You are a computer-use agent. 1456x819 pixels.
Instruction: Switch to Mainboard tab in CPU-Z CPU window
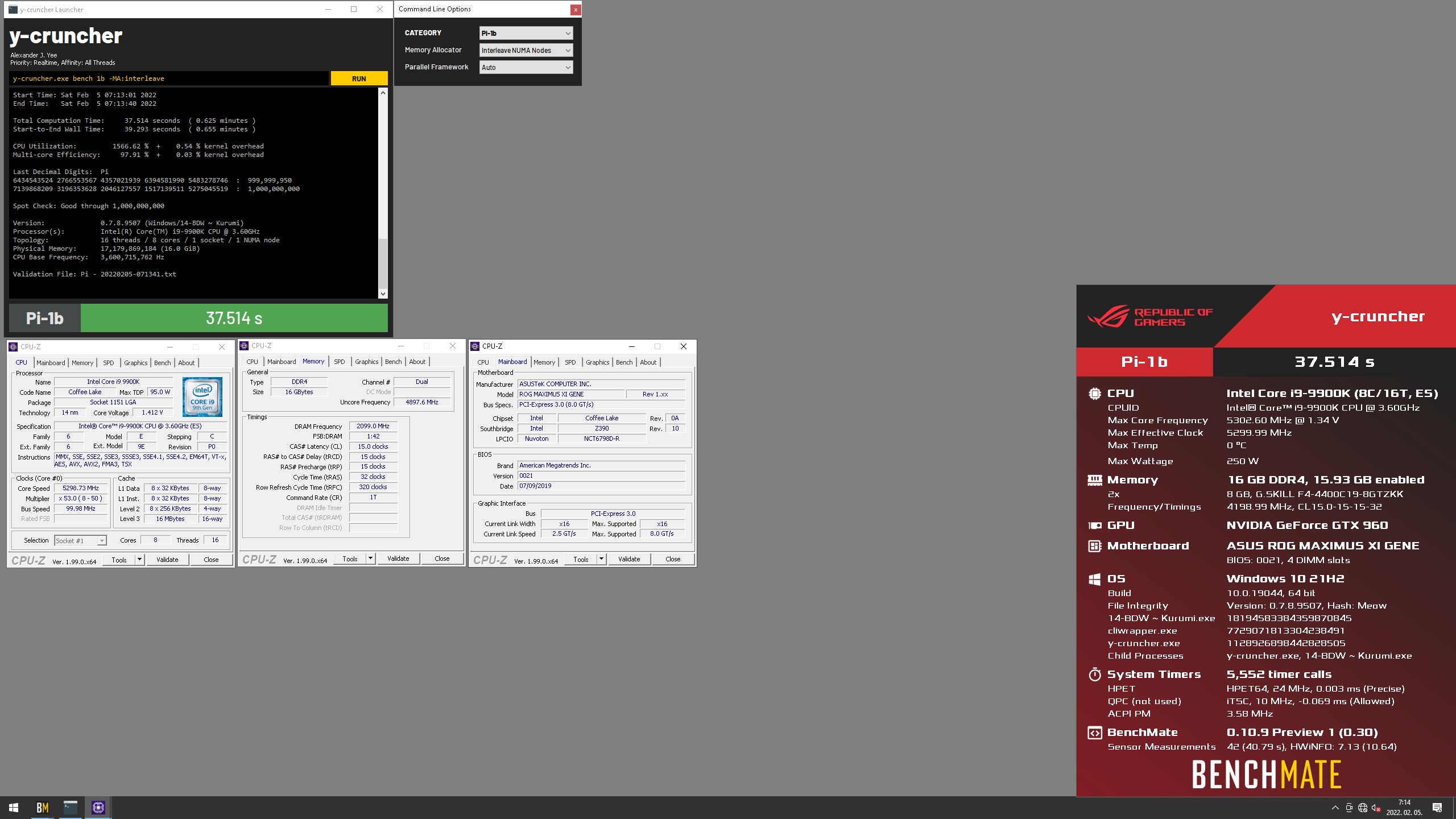[51, 363]
